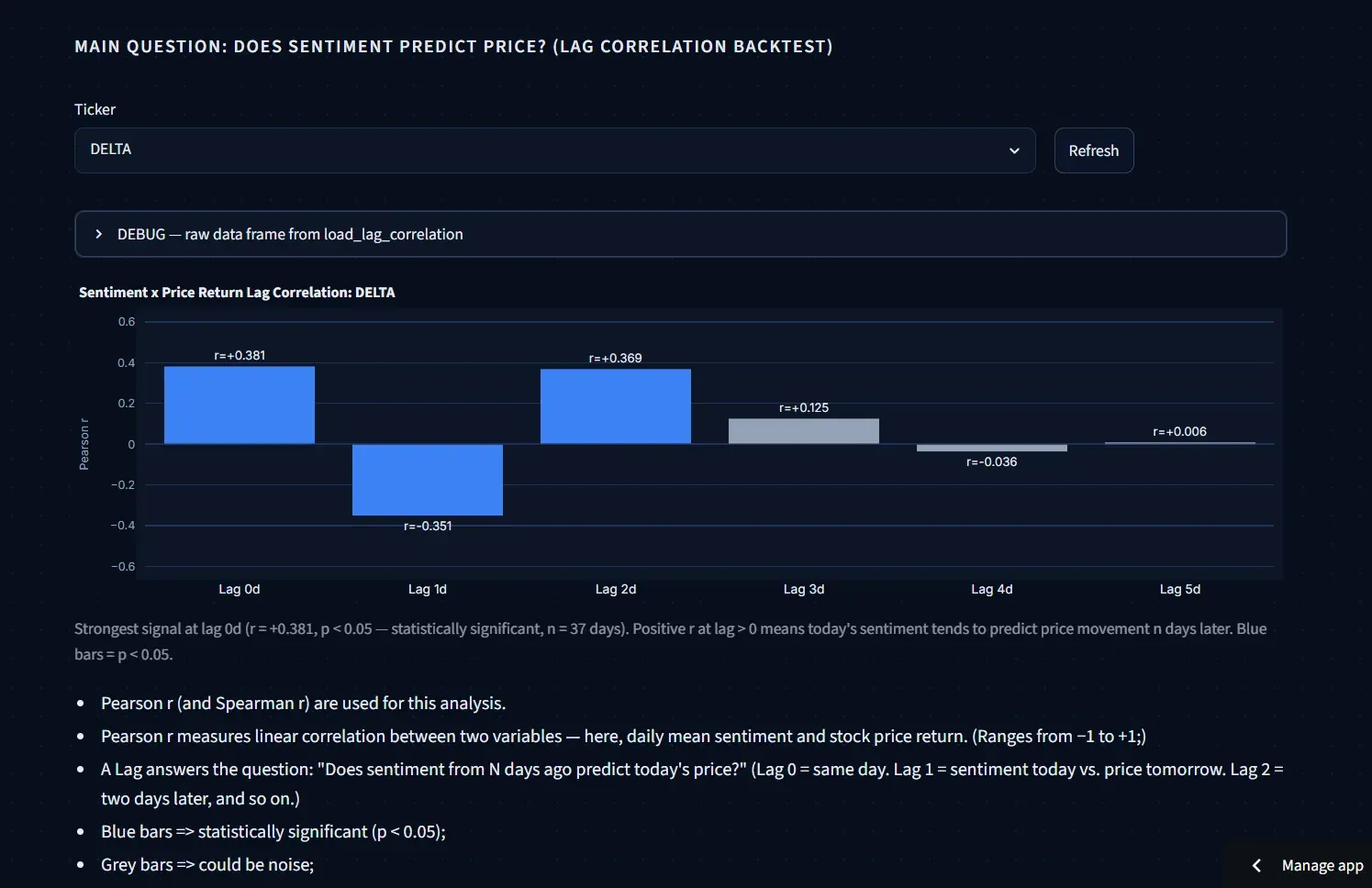This screenshot has height=888, width=1372.
Task: Click the Main Question section heading
Action: tap(453, 46)
